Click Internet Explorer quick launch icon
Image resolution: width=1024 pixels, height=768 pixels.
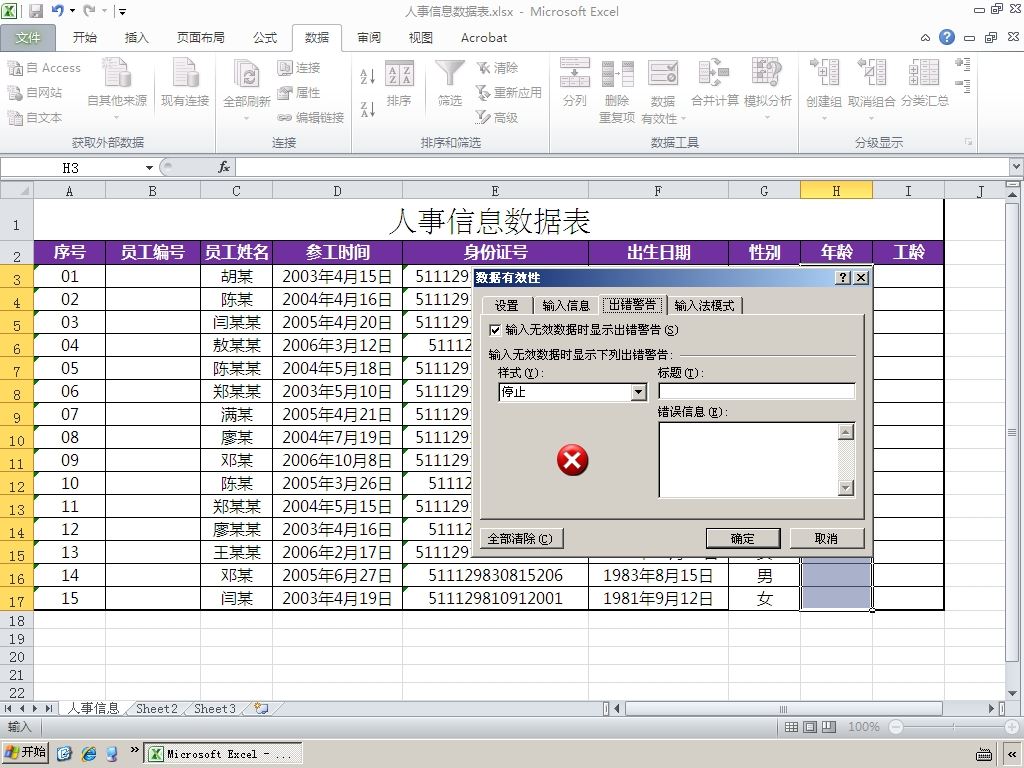pyautogui.click(x=88, y=754)
